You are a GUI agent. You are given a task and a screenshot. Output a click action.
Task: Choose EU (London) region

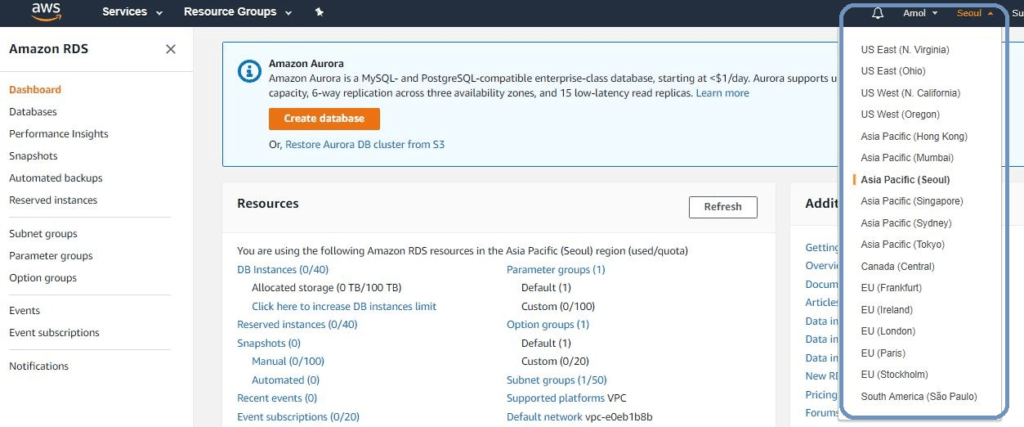[888, 332]
